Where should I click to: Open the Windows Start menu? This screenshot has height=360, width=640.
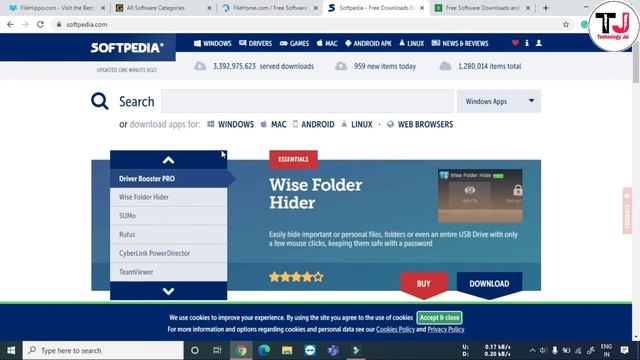[x=11, y=350]
